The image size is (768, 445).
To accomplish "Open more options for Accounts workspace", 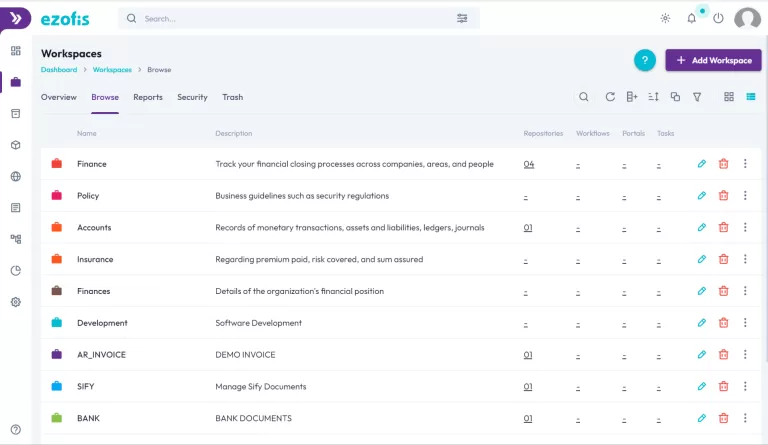I will (x=745, y=228).
